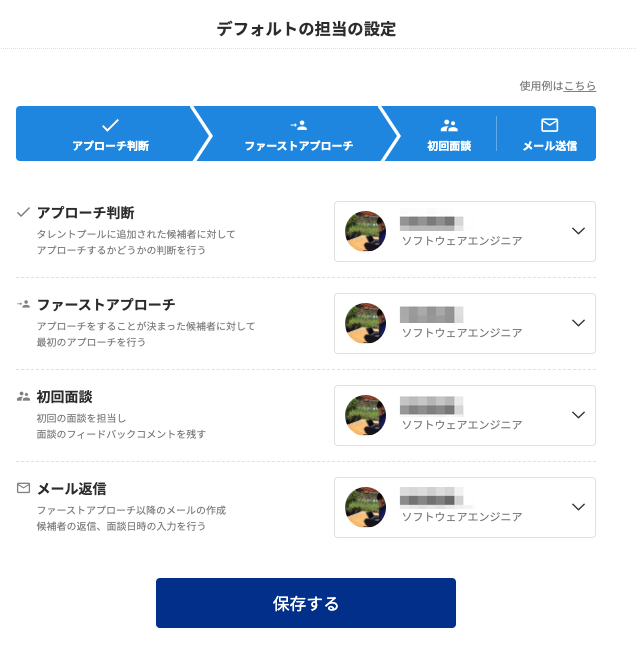
Task: Click the checkmark icon beside the アプローチ判断 heading
Action: click(x=23, y=212)
